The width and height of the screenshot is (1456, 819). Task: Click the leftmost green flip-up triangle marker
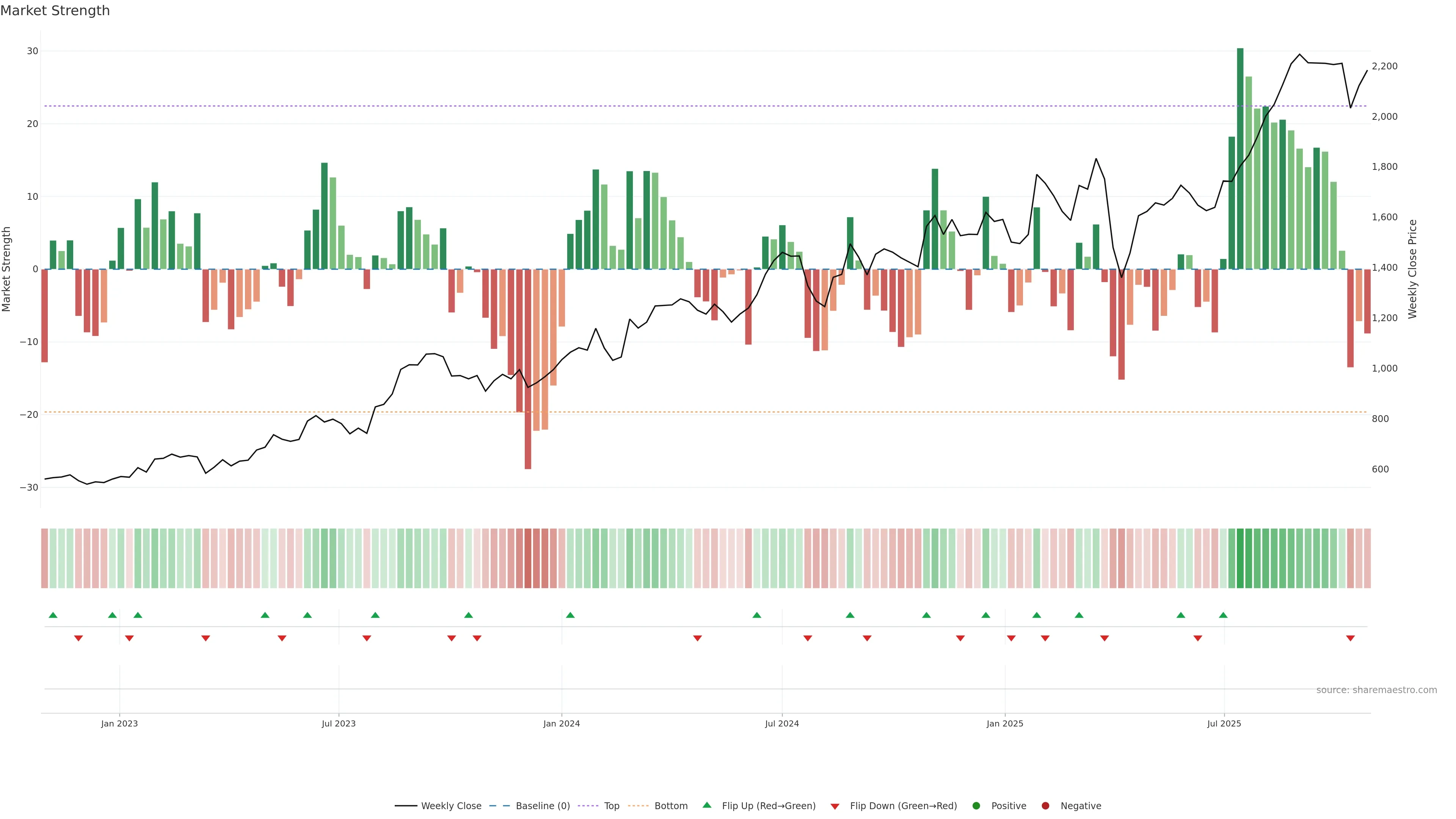pos(53,615)
